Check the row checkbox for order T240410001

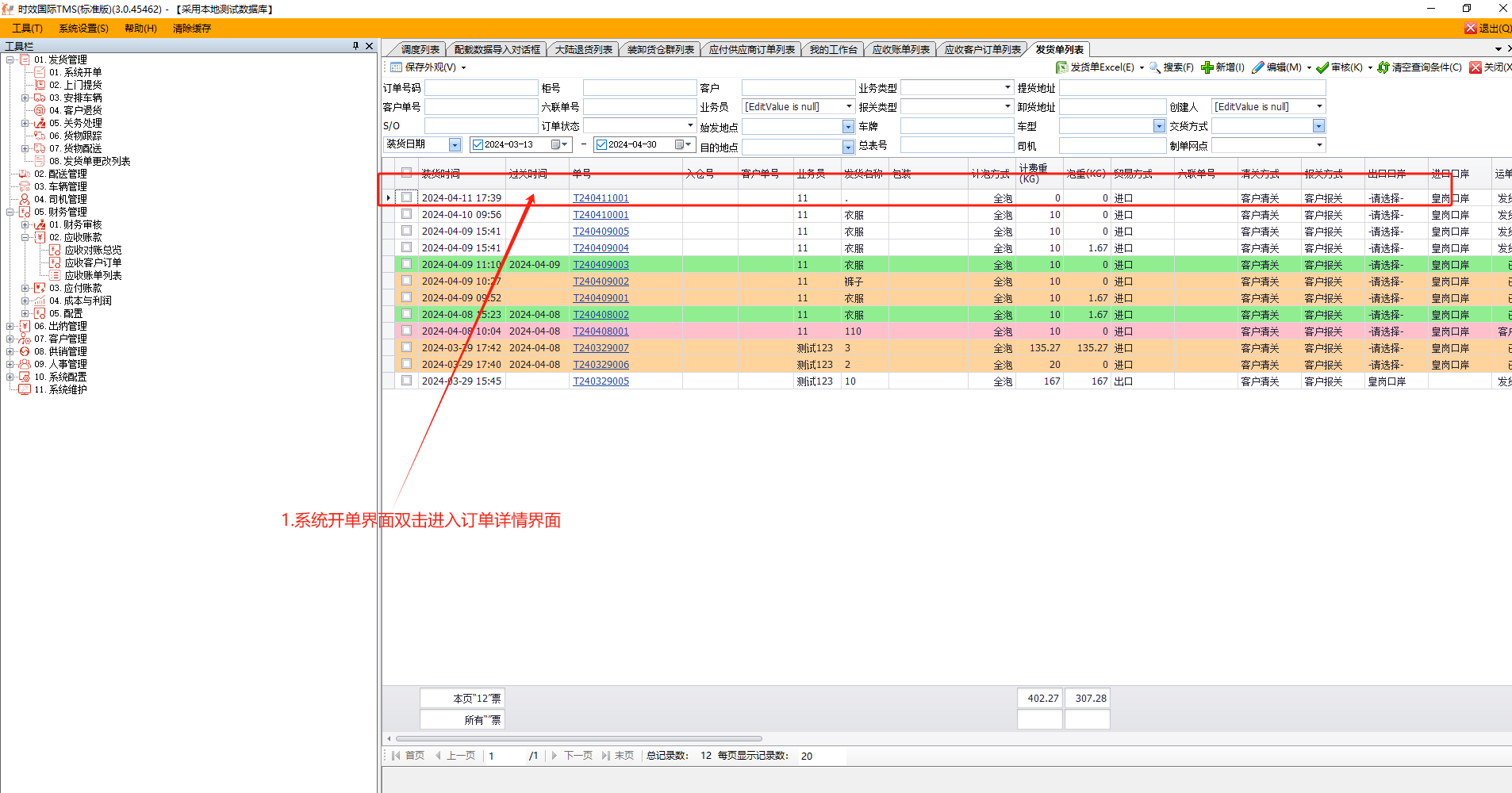406,214
